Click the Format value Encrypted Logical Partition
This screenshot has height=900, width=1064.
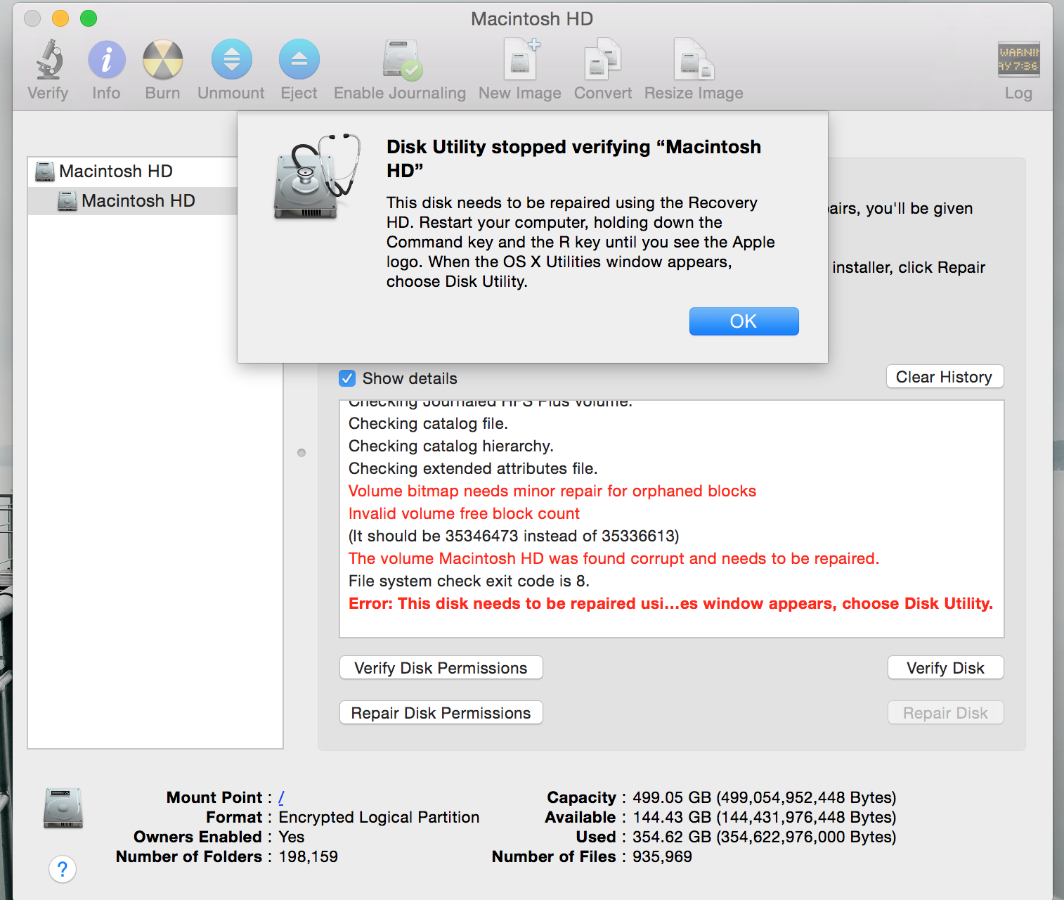pyautogui.click(x=379, y=817)
